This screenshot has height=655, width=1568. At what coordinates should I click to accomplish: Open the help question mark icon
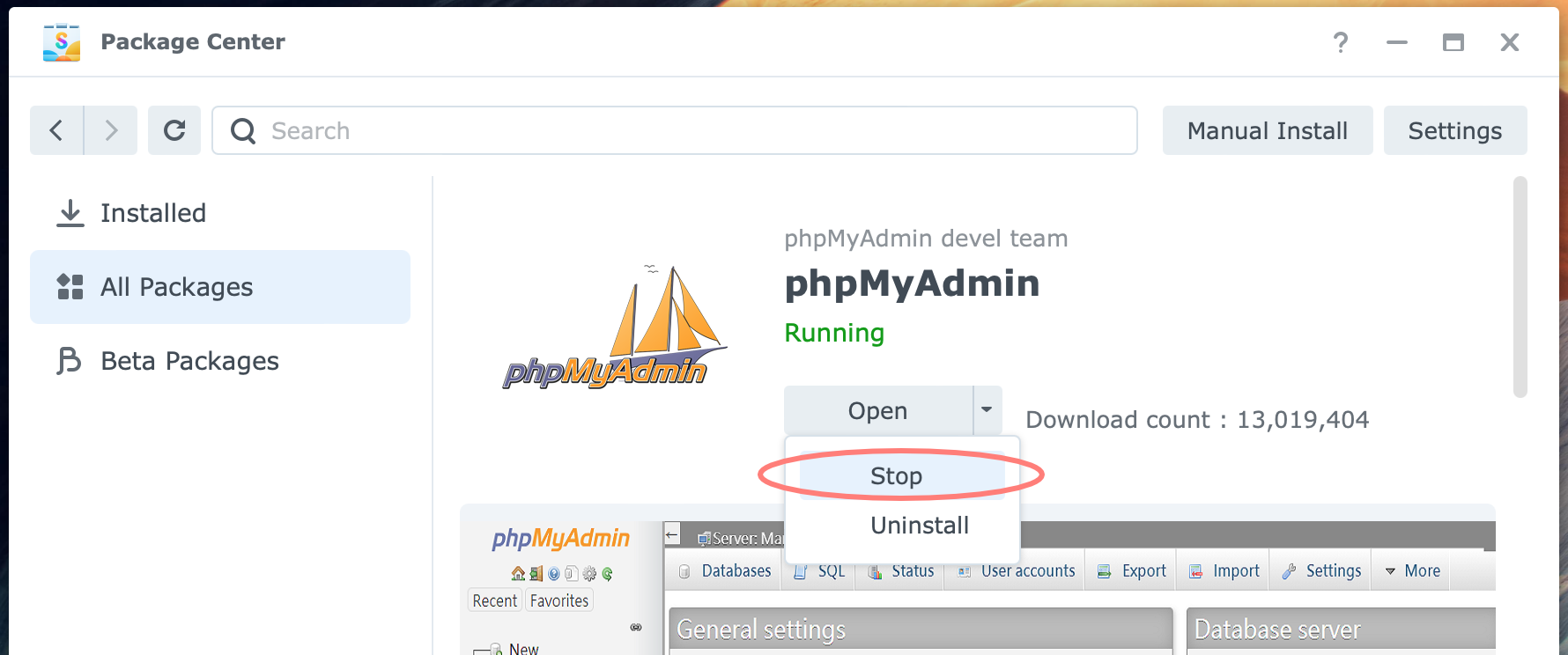point(1340,42)
